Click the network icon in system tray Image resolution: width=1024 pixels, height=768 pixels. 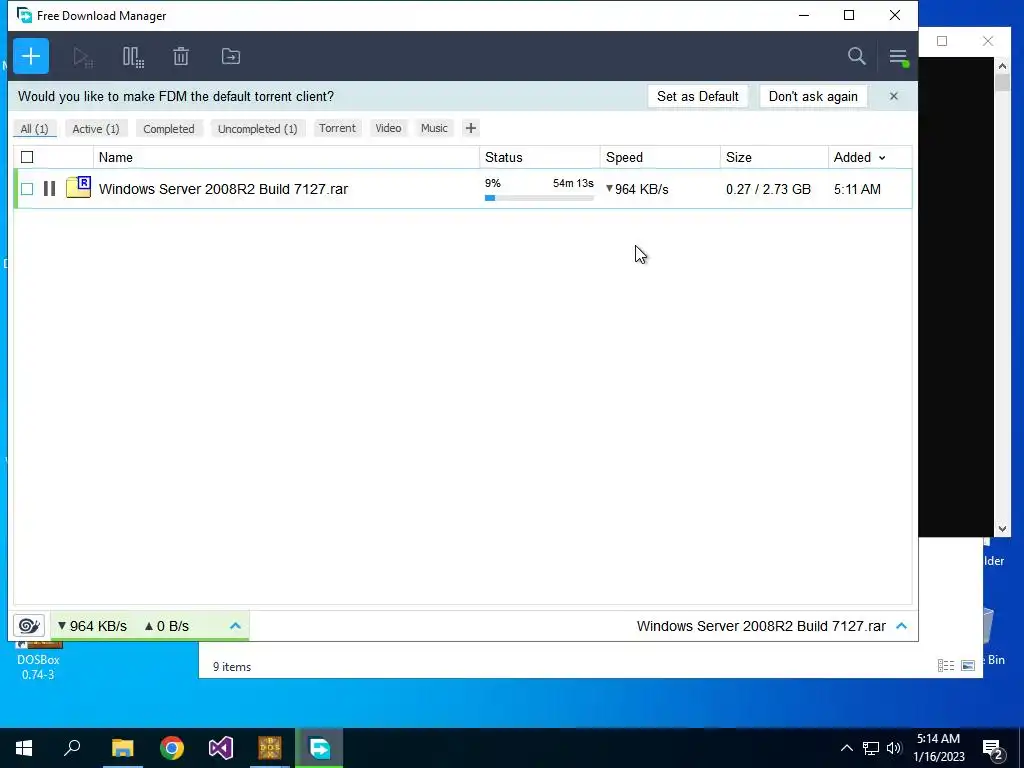click(871, 748)
